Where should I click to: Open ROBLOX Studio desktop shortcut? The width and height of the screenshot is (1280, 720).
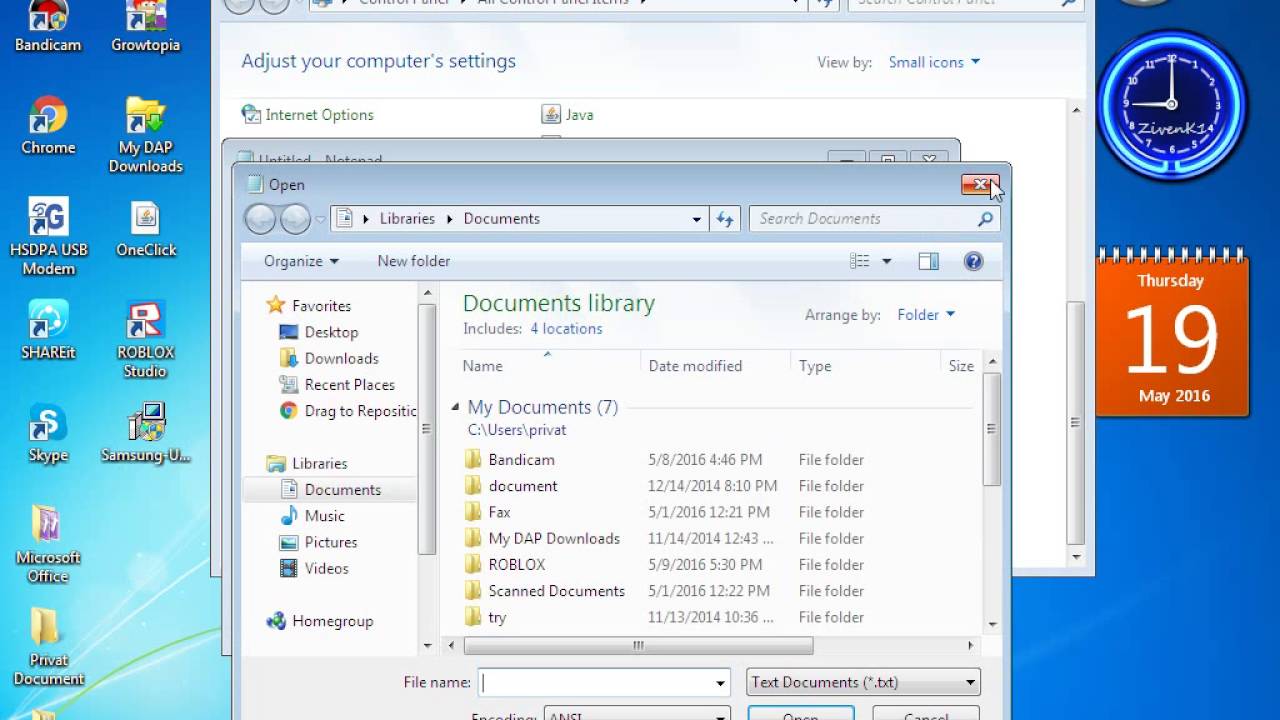click(x=146, y=340)
